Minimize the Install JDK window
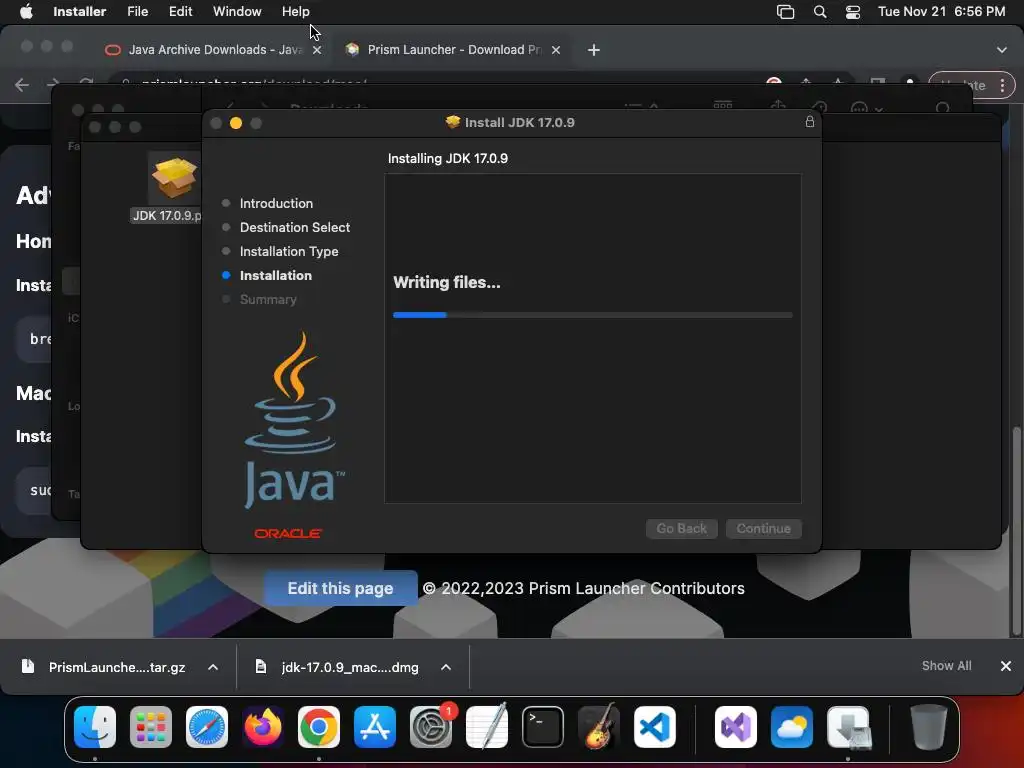Image resolution: width=1024 pixels, height=768 pixels. point(236,123)
